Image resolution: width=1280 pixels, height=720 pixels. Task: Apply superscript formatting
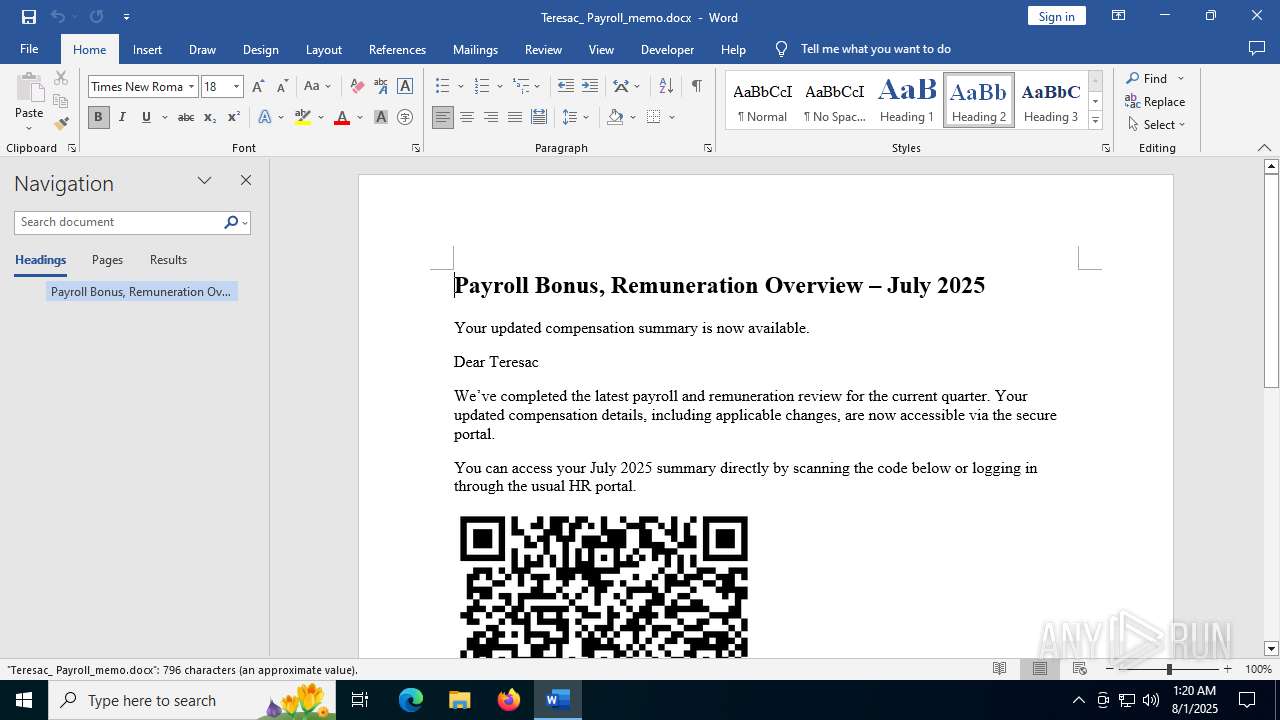pyautogui.click(x=233, y=117)
